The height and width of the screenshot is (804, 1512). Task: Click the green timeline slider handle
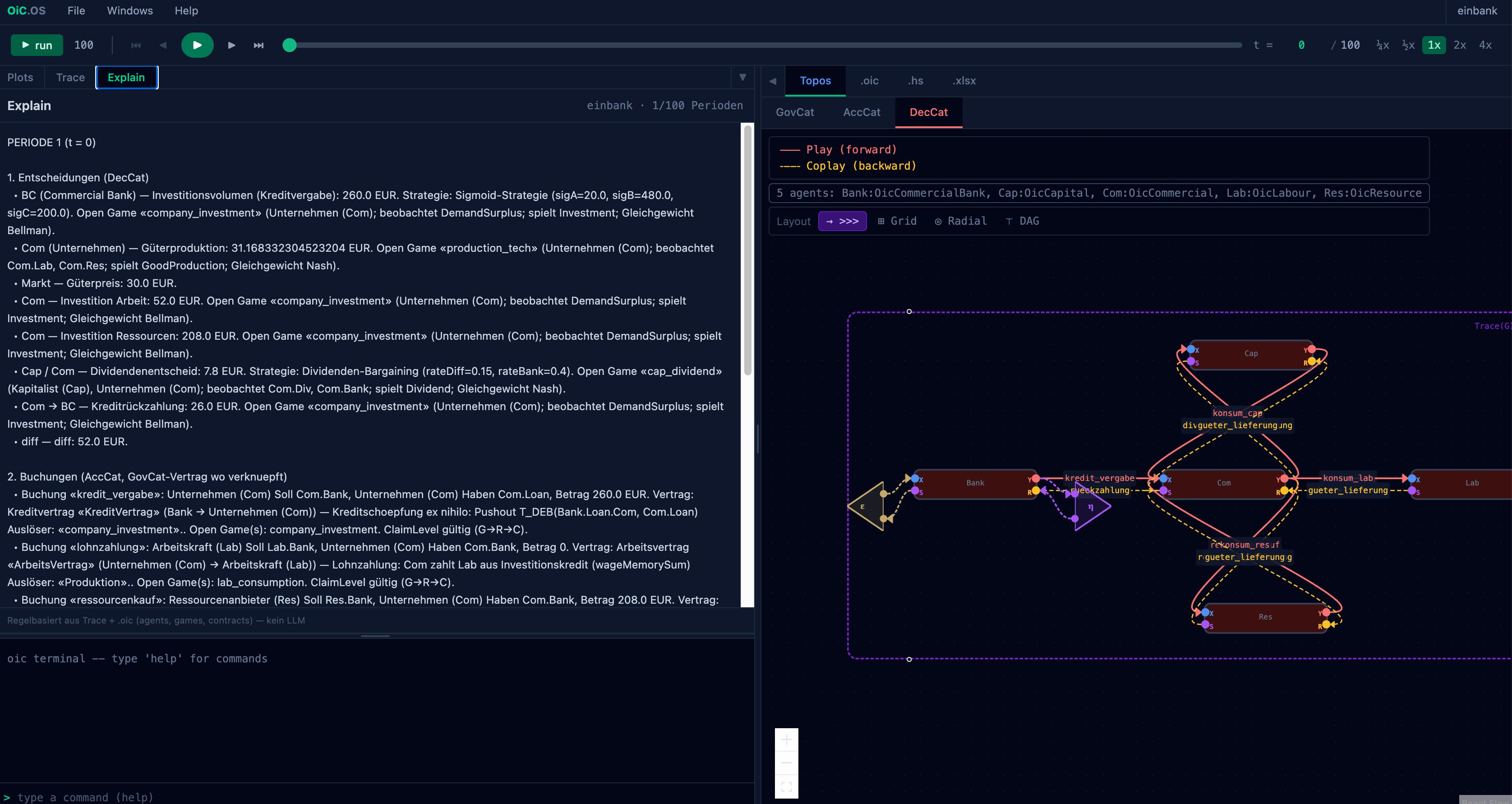[x=290, y=45]
